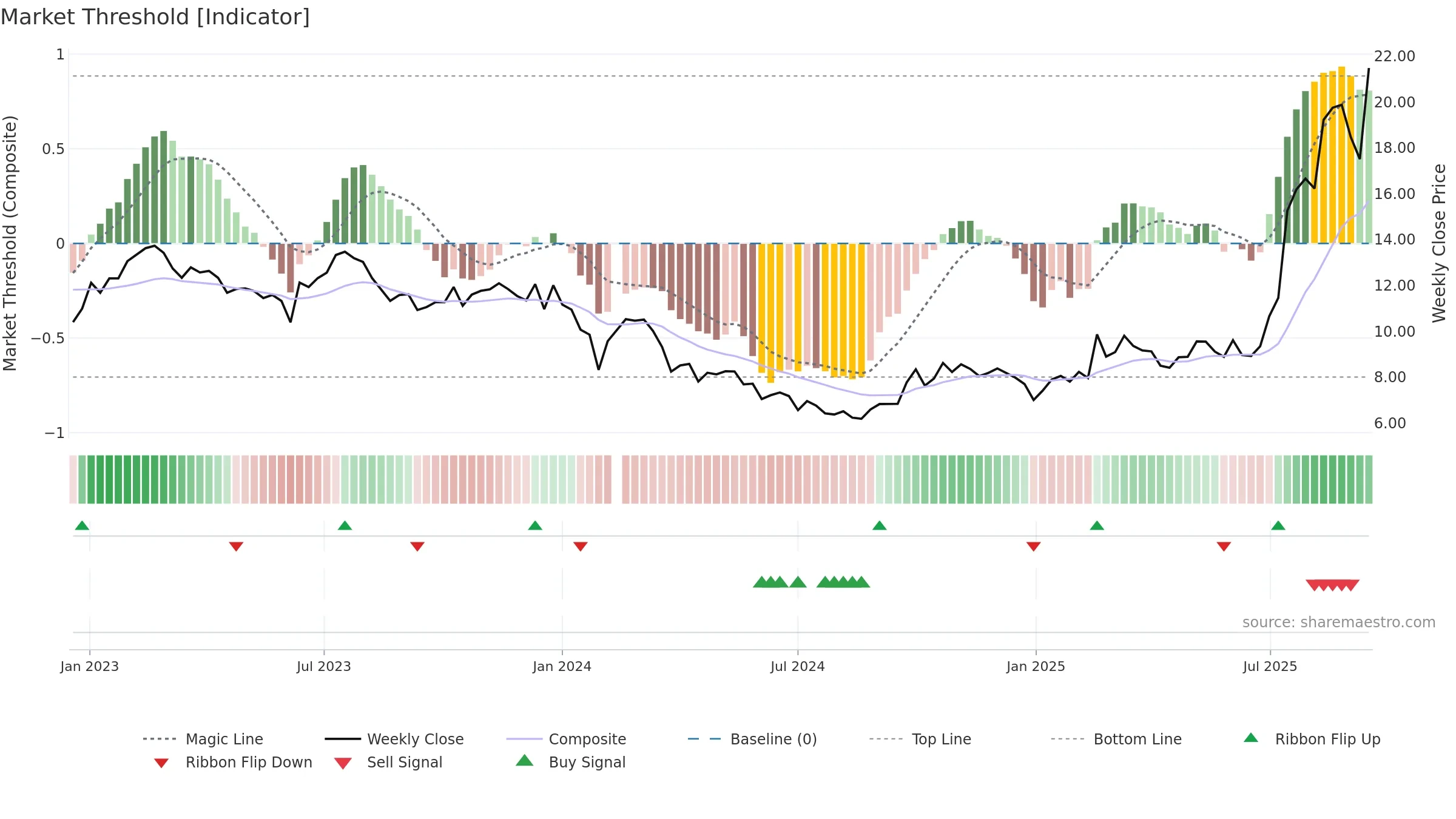The image size is (1456, 819).
Task: Toggle the Top Line legend entry
Action: (x=920, y=739)
